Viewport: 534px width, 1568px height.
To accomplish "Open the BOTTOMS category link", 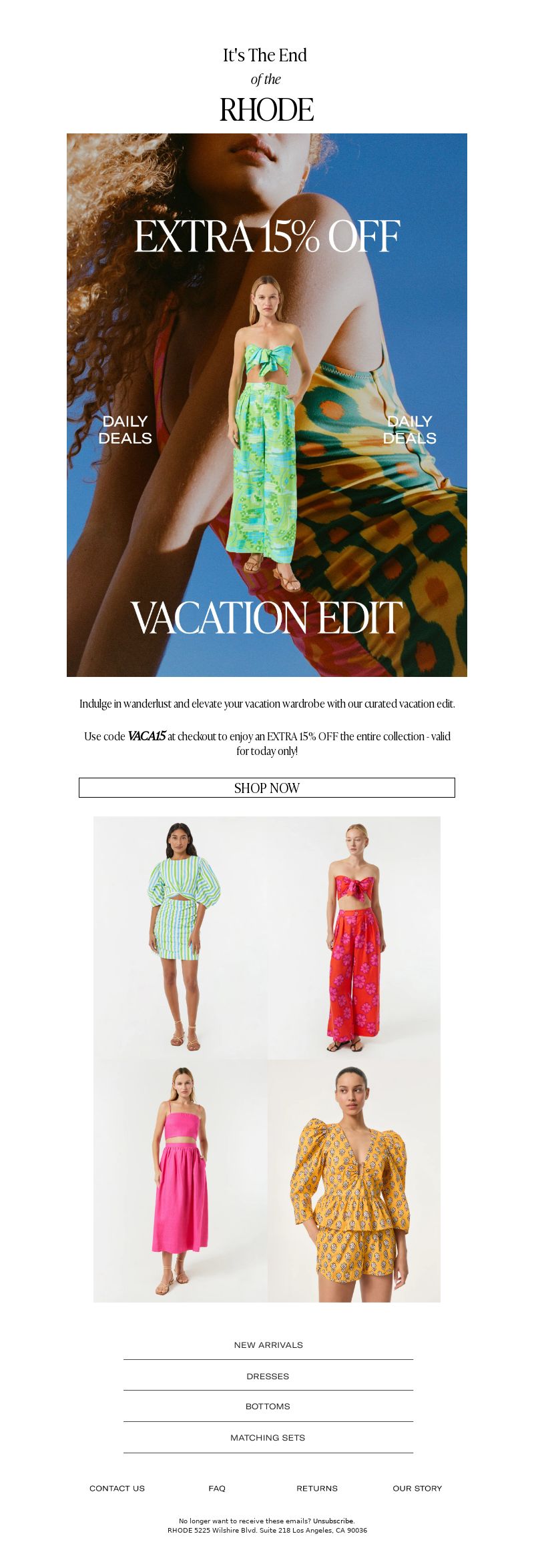I will (268, 1406).
